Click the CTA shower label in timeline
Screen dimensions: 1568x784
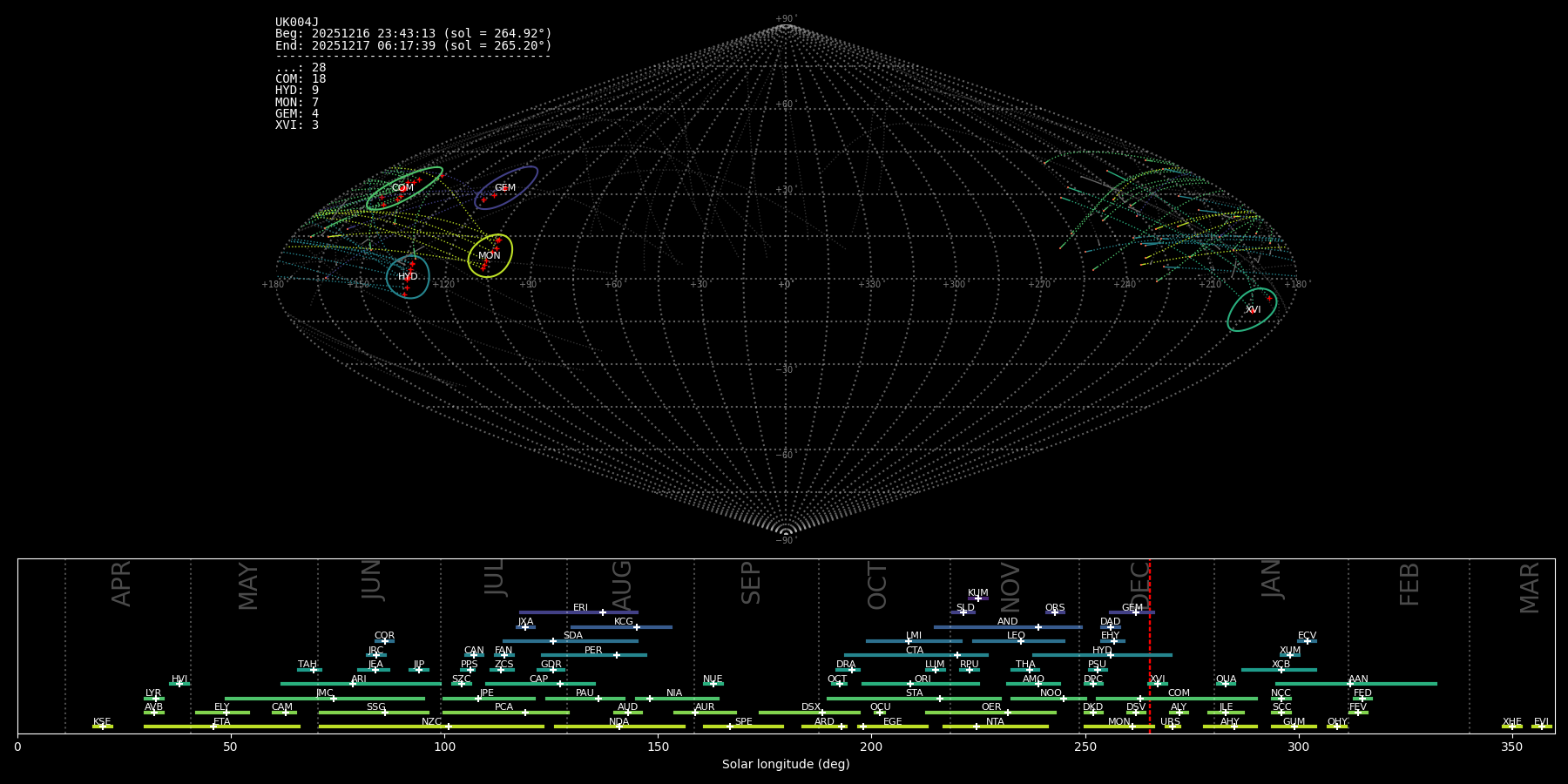914,651
